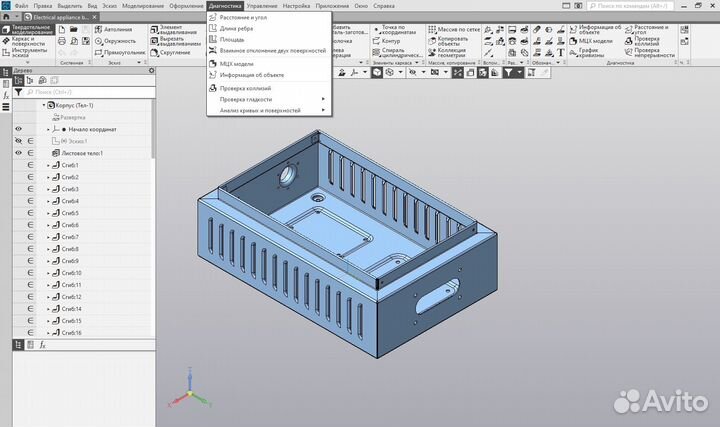Toggle shaded cube display mode in view toolbar

point(377,73)
